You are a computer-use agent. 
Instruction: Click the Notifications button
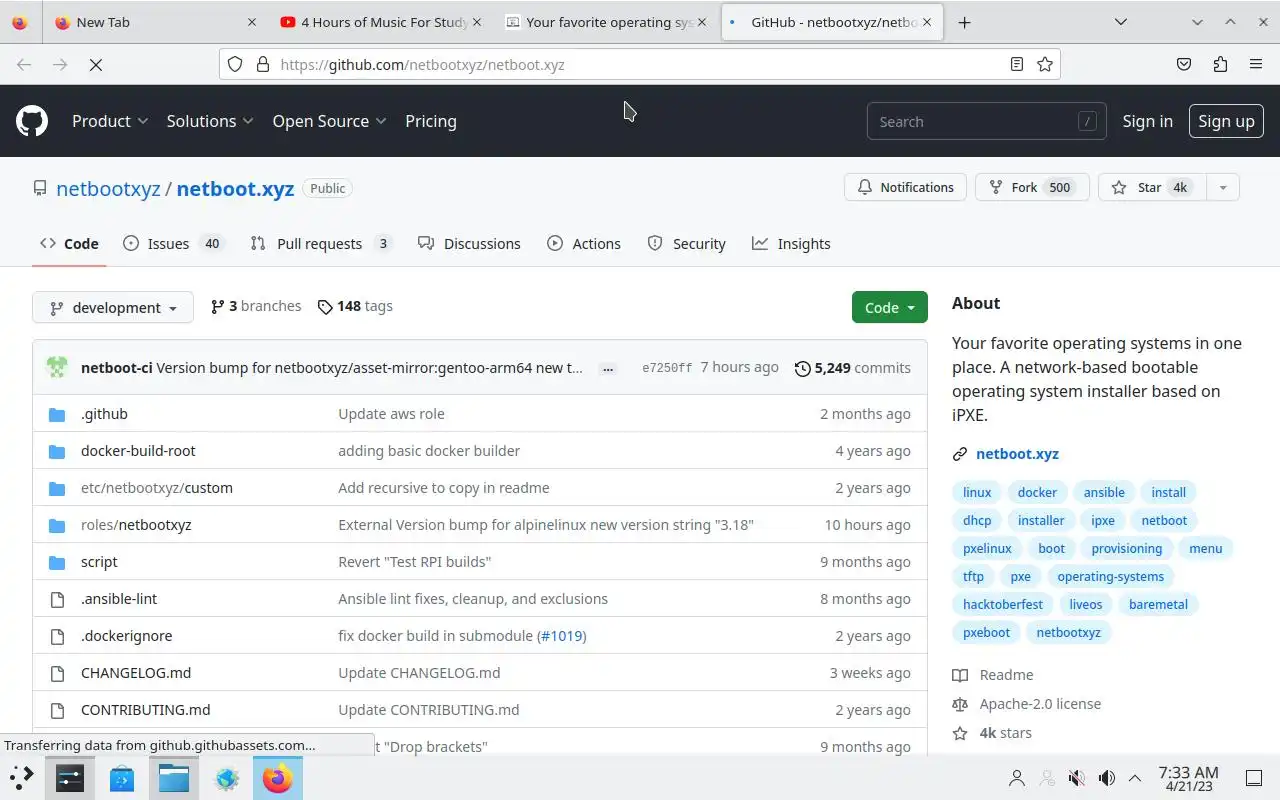tap(906, 187)
